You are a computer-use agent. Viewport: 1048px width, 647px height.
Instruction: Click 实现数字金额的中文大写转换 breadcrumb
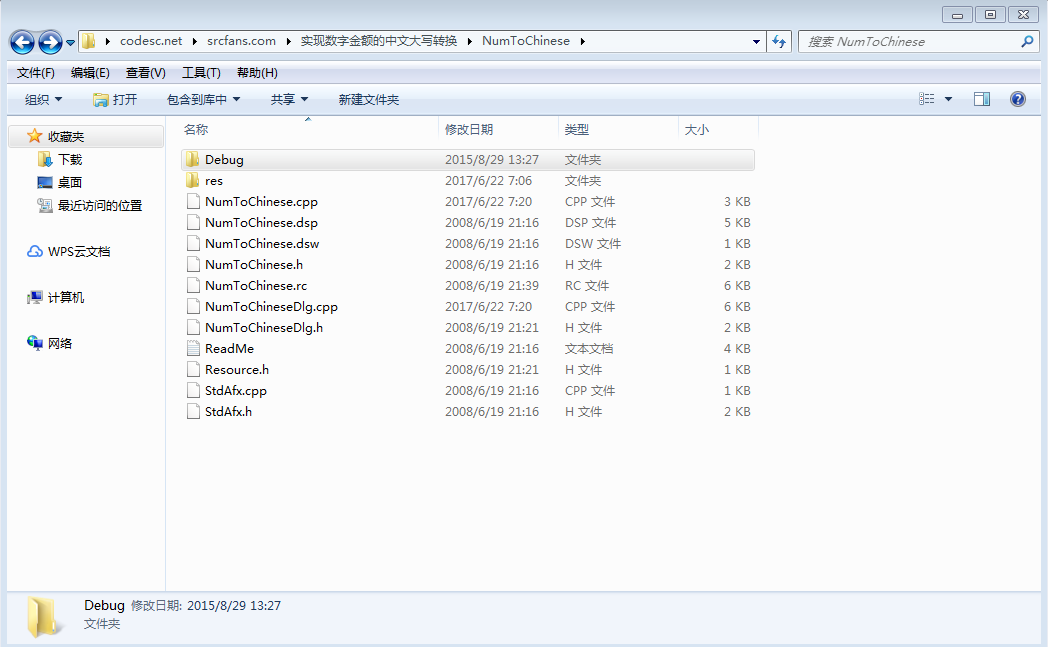click(x=379, y=41)
